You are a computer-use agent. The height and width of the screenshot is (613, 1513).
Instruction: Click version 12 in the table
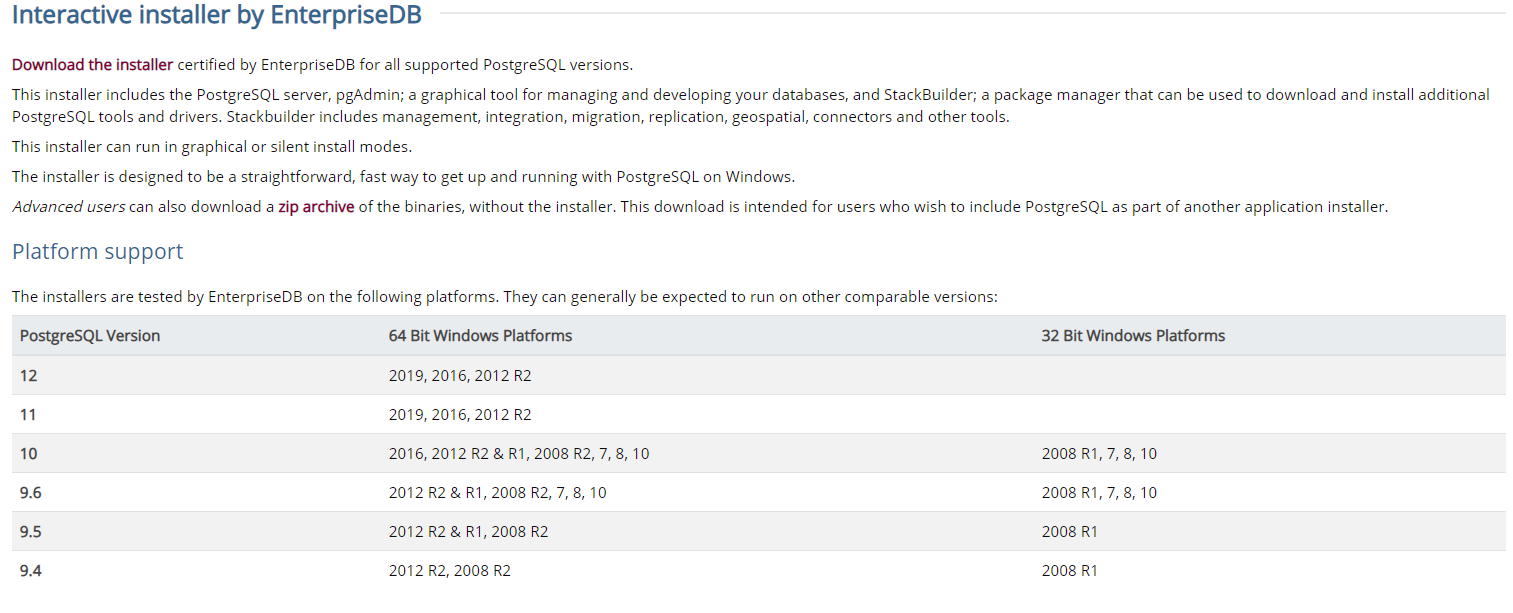coord(28,375)
